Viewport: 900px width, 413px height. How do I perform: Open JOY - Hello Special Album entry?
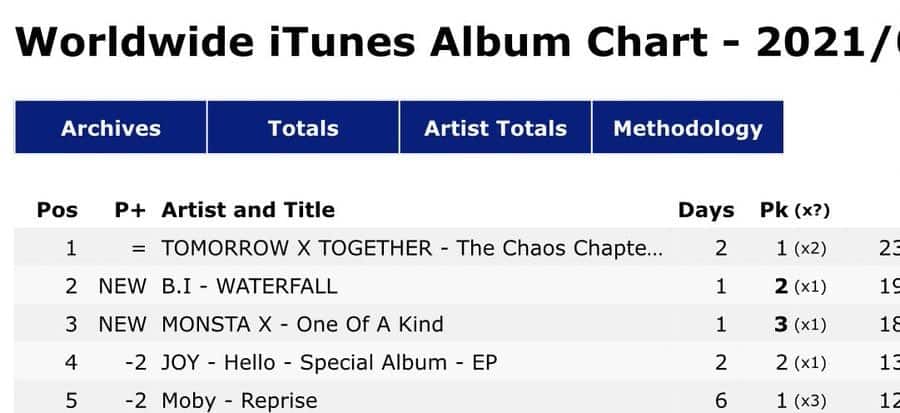pyautogui.click(x=329, y=362)
